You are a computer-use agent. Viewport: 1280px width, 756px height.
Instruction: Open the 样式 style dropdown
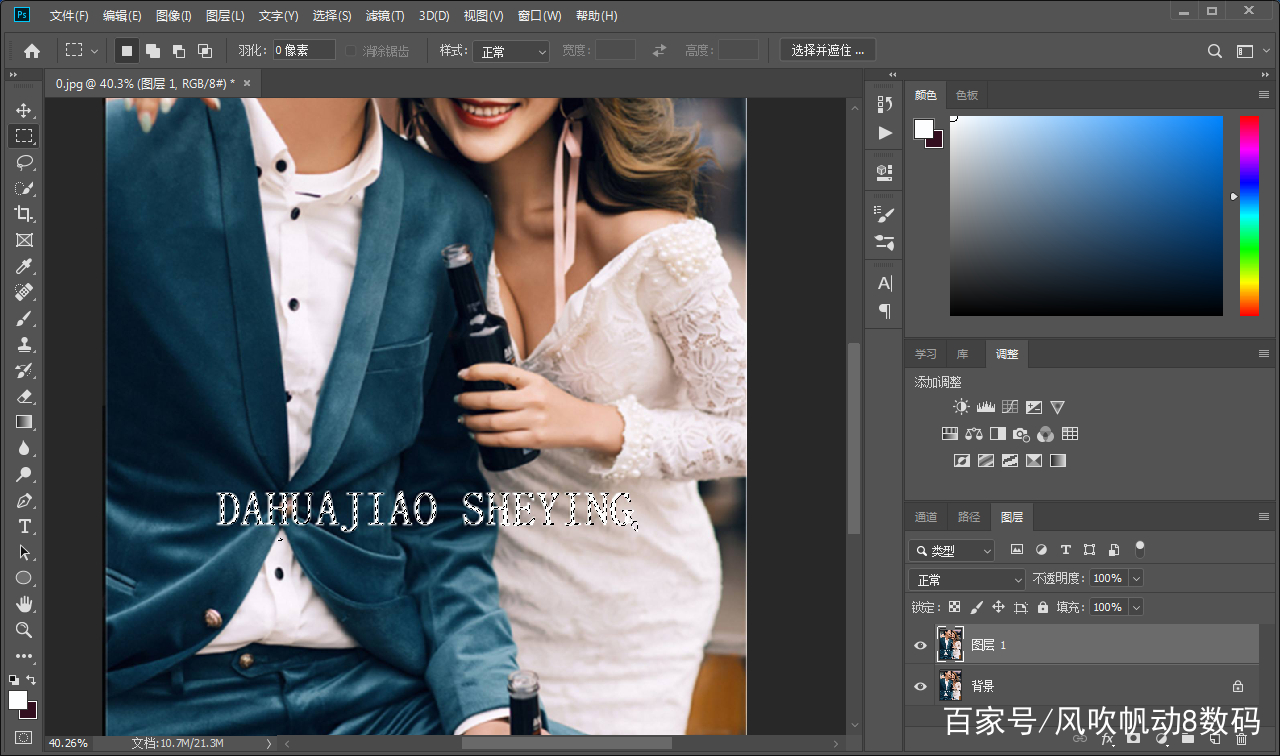(x=511, y=51)
